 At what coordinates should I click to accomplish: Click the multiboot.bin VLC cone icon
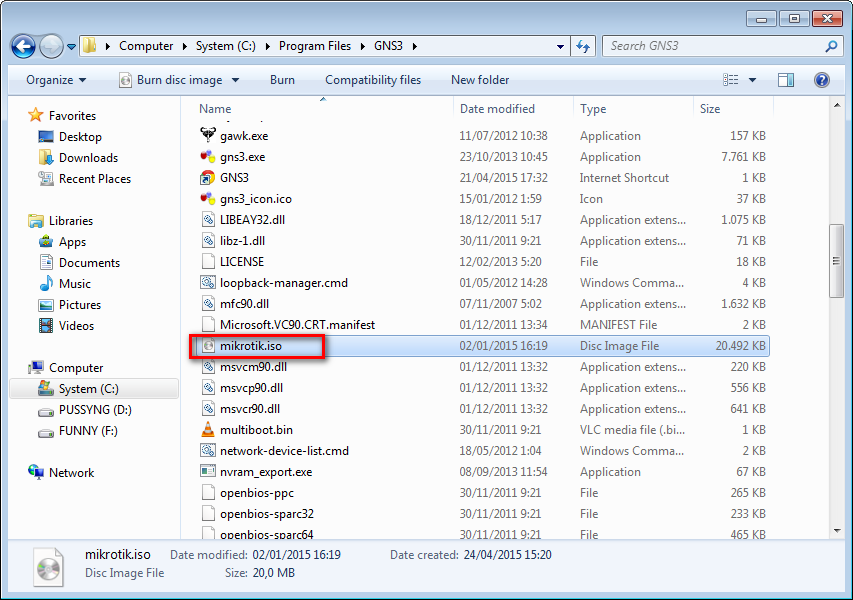tap(208, 430)
